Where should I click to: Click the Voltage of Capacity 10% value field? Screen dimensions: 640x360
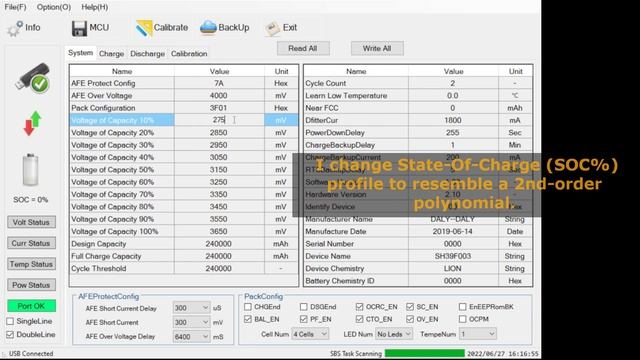click(219, 120)
